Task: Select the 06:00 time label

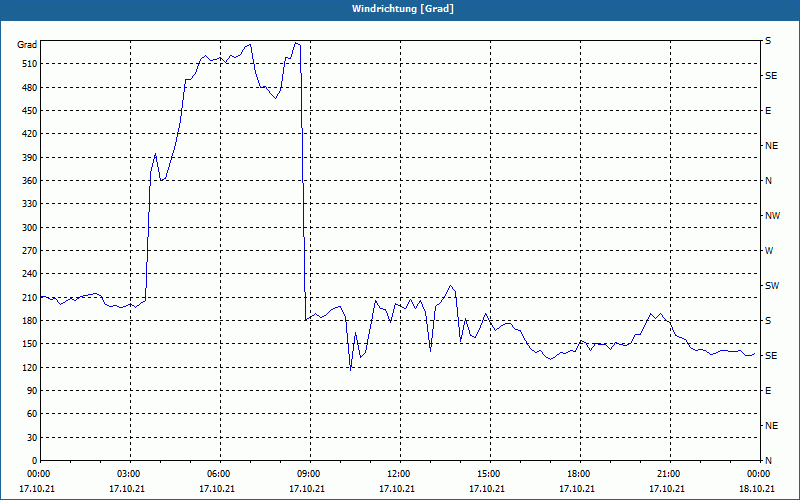Action: (220, 474)
